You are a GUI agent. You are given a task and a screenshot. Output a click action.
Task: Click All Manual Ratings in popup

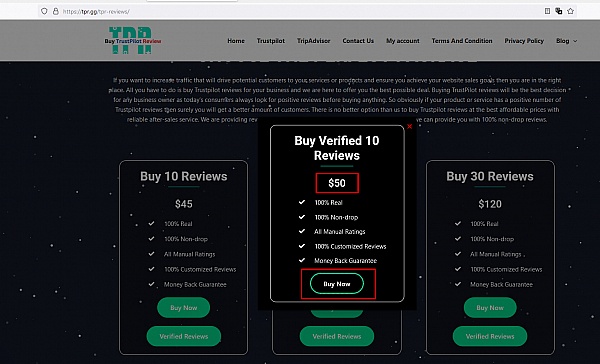pos(340,232)
